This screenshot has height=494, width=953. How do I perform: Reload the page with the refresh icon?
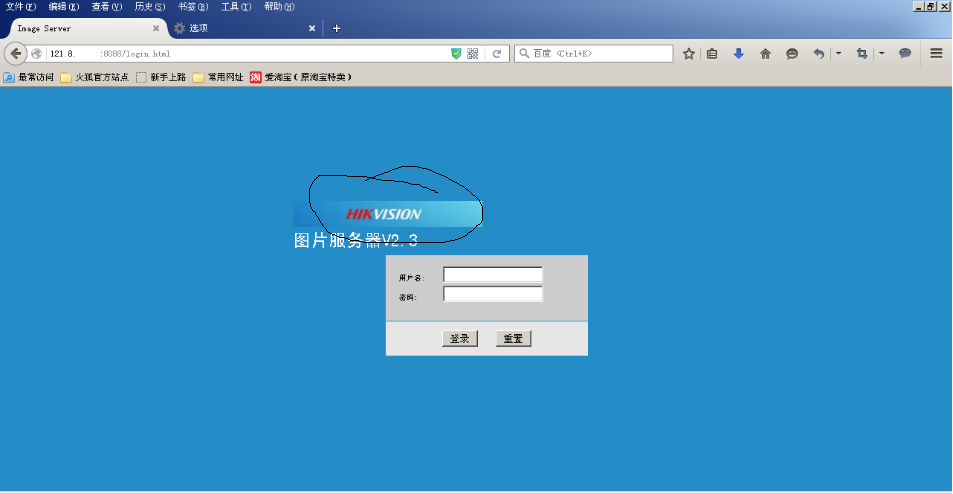[496, 54]
